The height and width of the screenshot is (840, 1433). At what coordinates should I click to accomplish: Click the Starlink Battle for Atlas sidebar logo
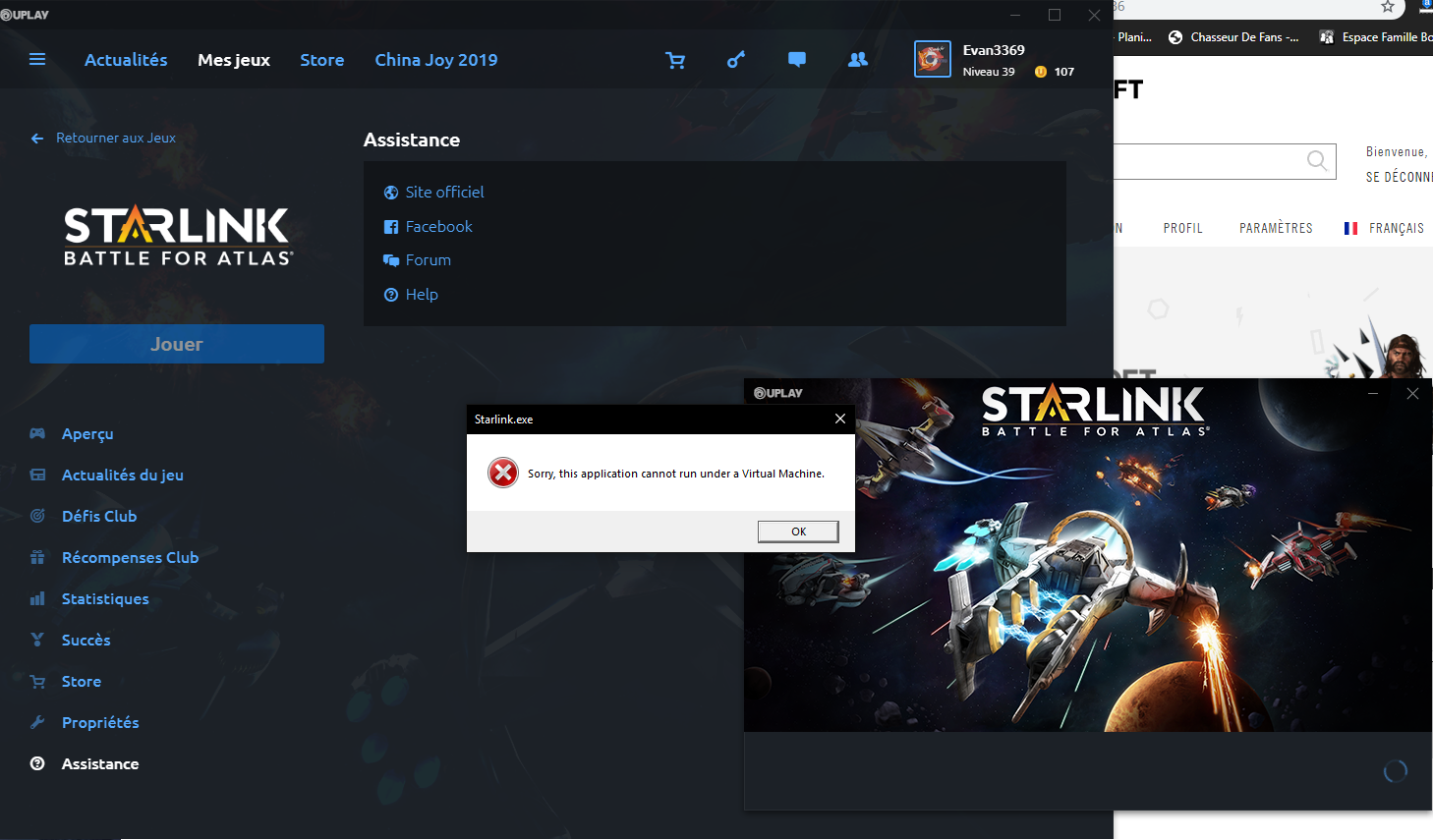point(178,237)
